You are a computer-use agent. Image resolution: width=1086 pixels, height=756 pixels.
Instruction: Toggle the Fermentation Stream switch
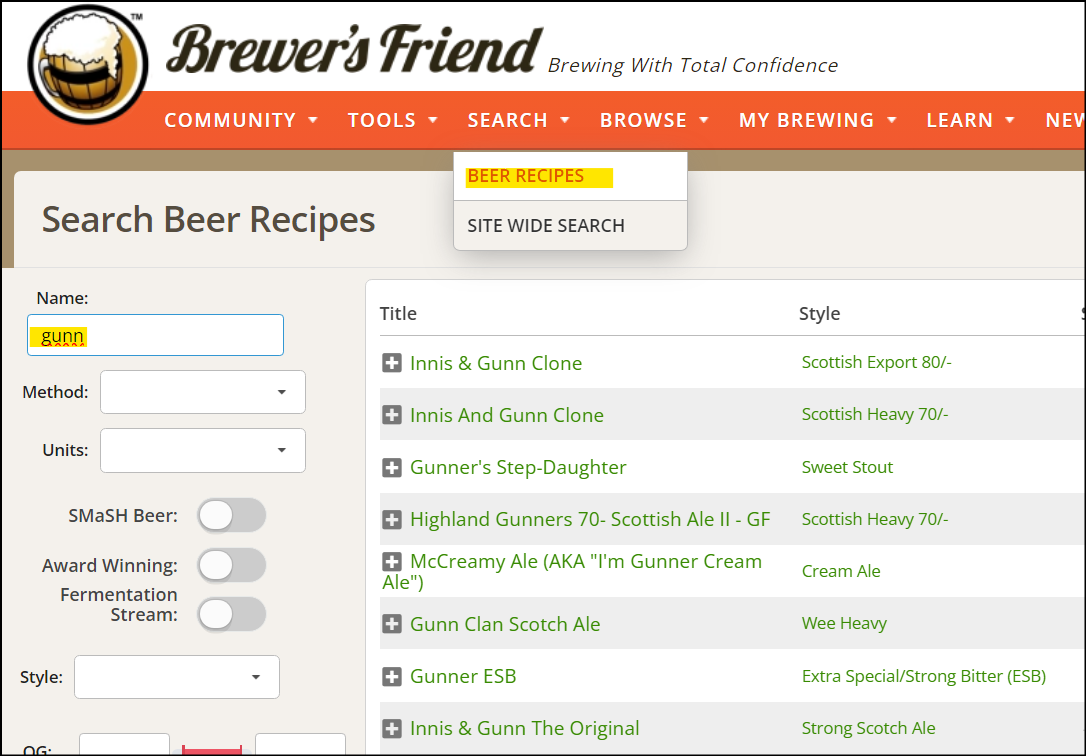231,614
